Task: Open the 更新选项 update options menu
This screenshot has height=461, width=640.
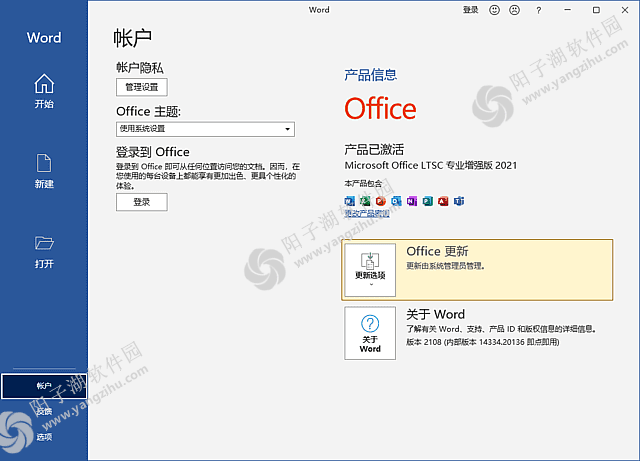Action: click(x=370, y=270)
